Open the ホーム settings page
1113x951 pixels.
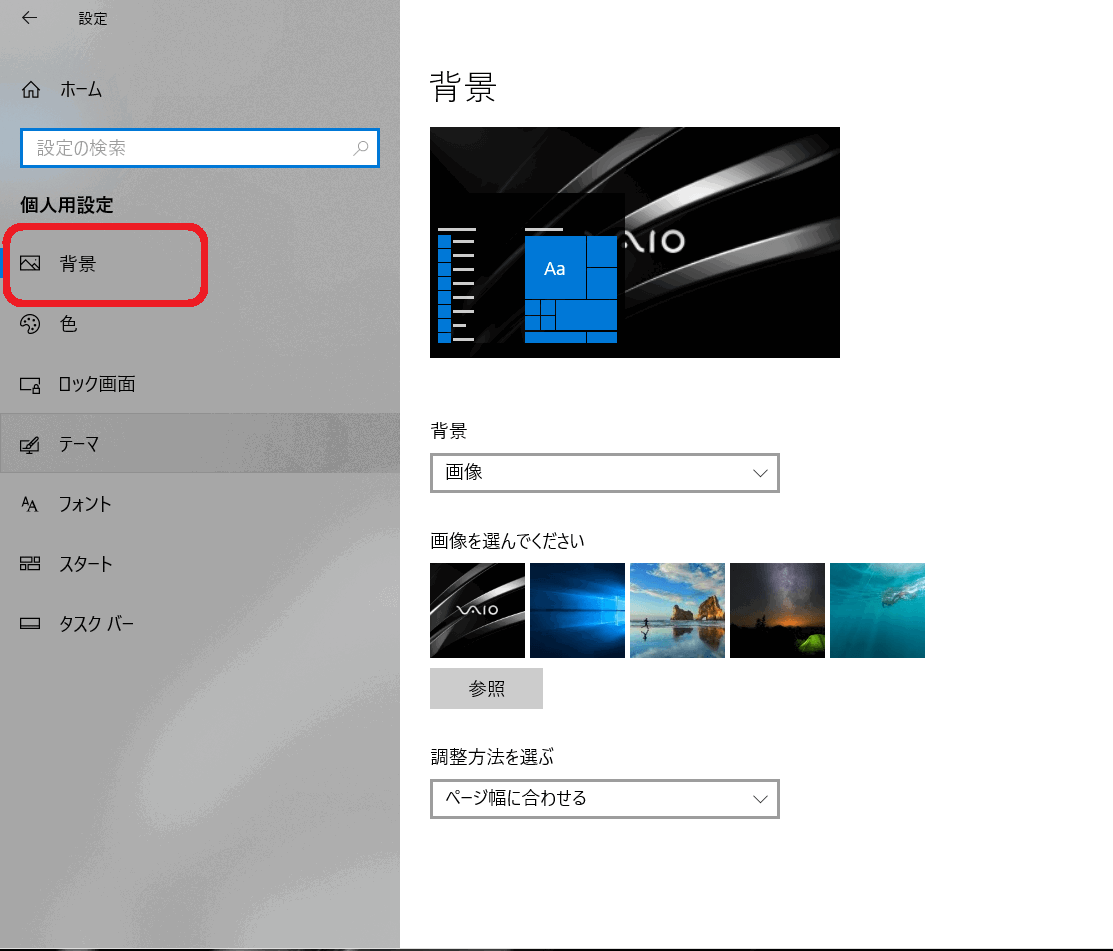(200, 89)
